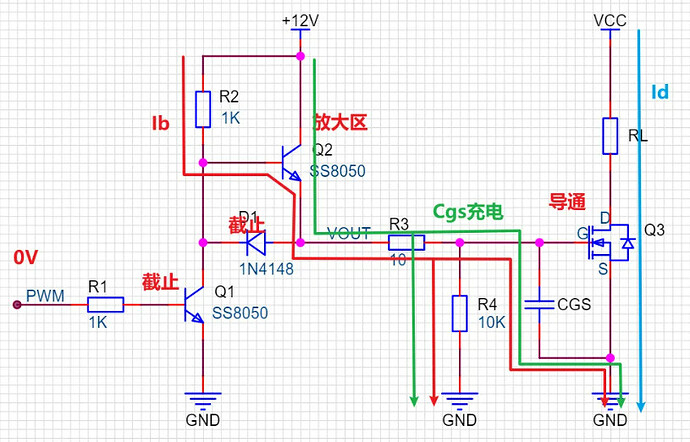Click the D1 diode symbol
This screenshot has width=690, height=442.
258,242
